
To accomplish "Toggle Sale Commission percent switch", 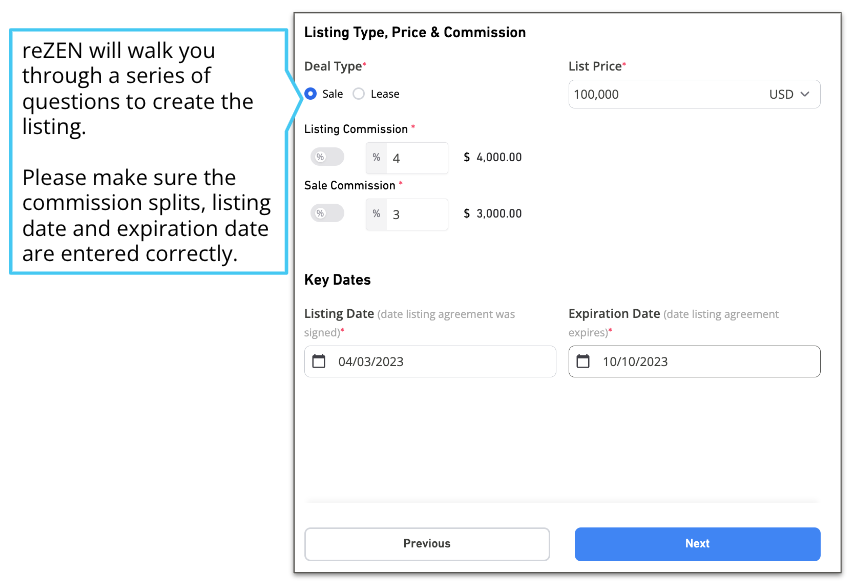I will [x=327, y=214].
